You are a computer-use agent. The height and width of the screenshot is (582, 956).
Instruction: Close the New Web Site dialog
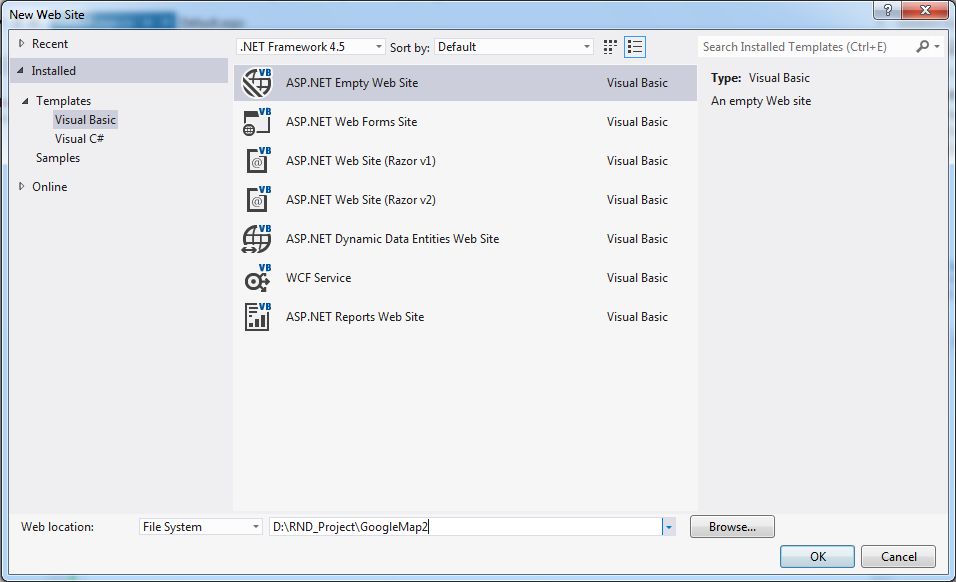tap(925, 10)
